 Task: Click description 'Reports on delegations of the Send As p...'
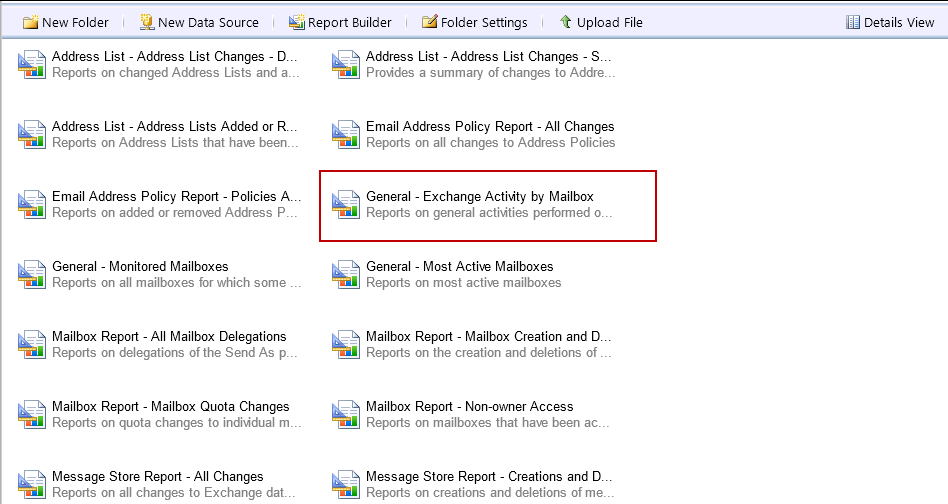(x=175, y=353)
